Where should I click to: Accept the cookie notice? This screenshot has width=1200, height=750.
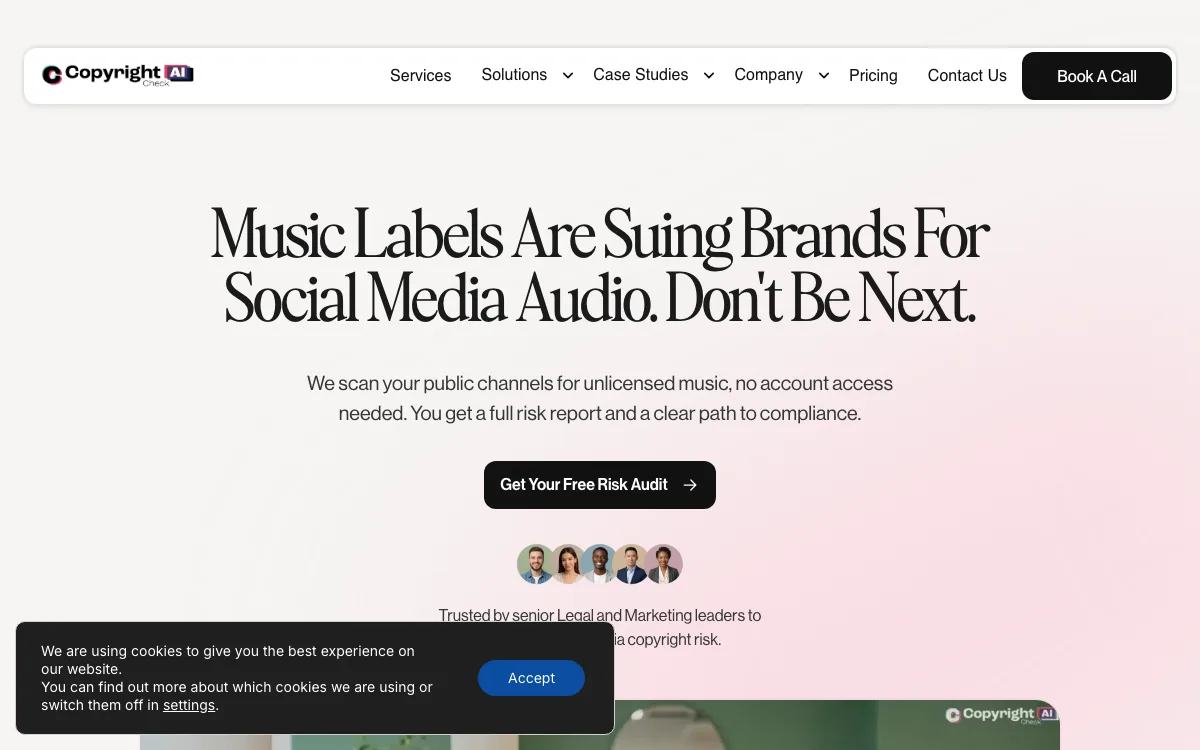pyautogui.click(x=531, y=678)
